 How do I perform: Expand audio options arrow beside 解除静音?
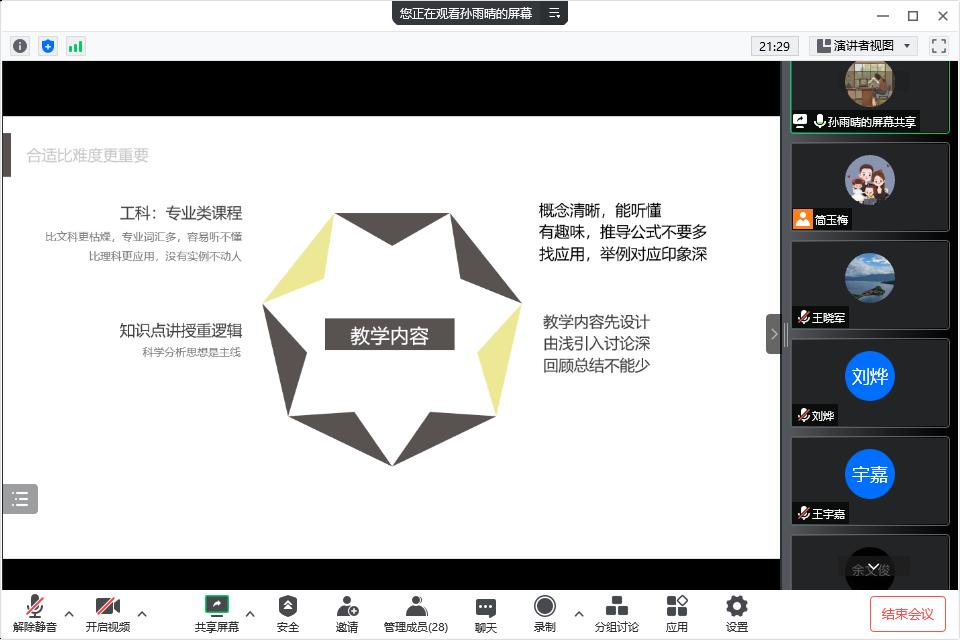tap(68, 613)
